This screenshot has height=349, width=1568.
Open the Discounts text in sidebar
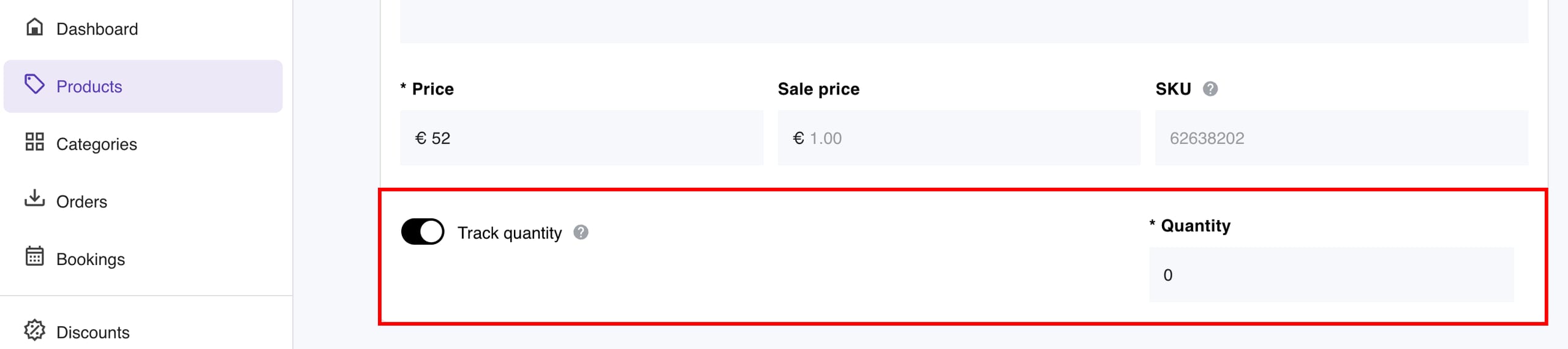pos(93,332)
